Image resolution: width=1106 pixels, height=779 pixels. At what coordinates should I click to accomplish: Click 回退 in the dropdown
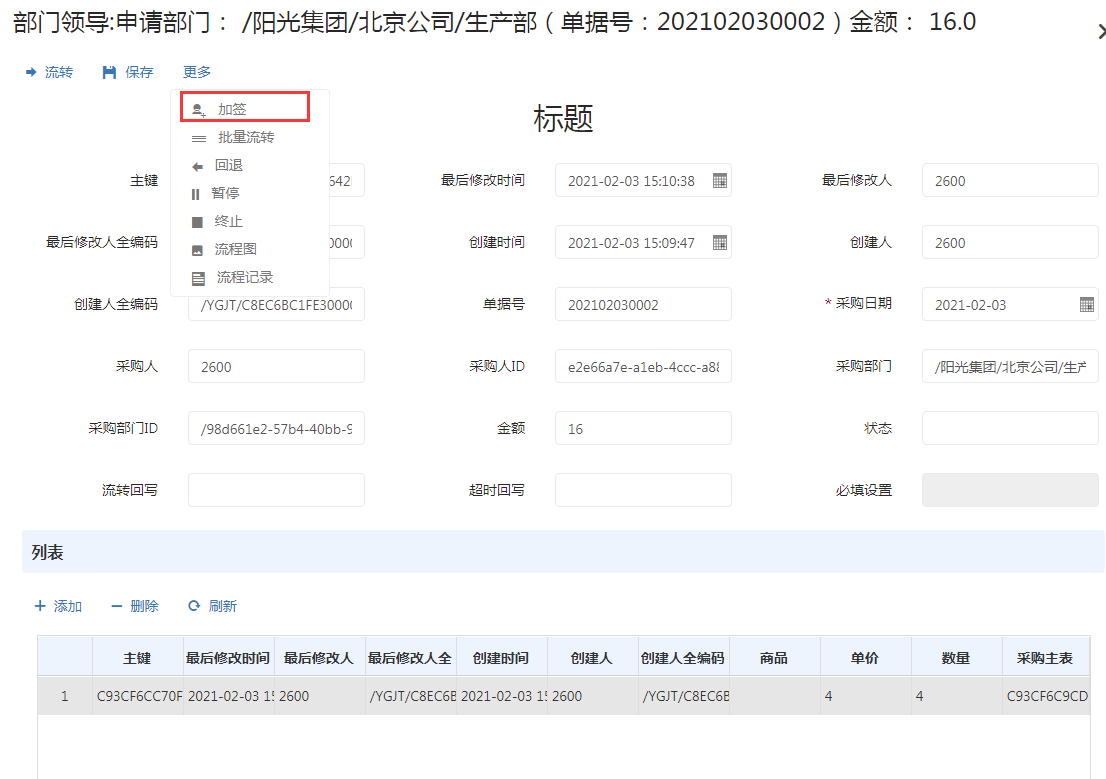[x=228, y=165]
